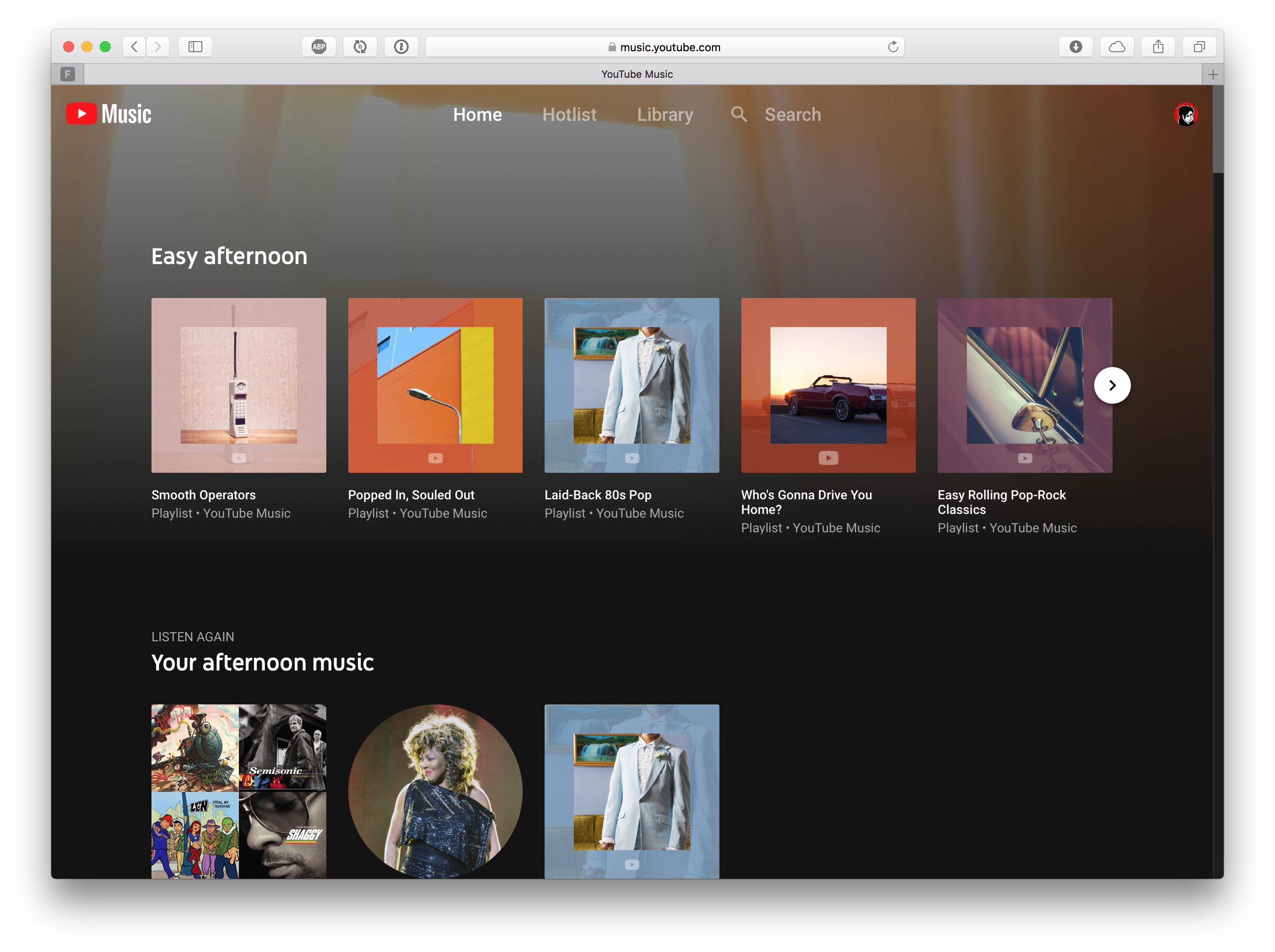Open your account profile avatar

(1186, 114)
